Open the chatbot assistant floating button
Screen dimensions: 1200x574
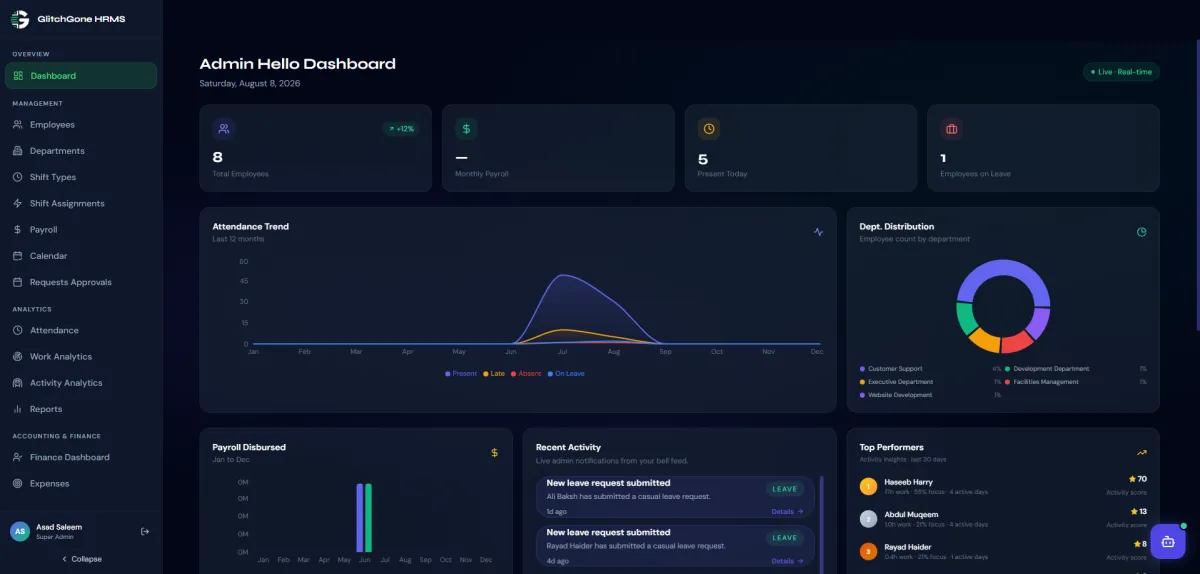pyautogui.click(x=1167, y=541)
